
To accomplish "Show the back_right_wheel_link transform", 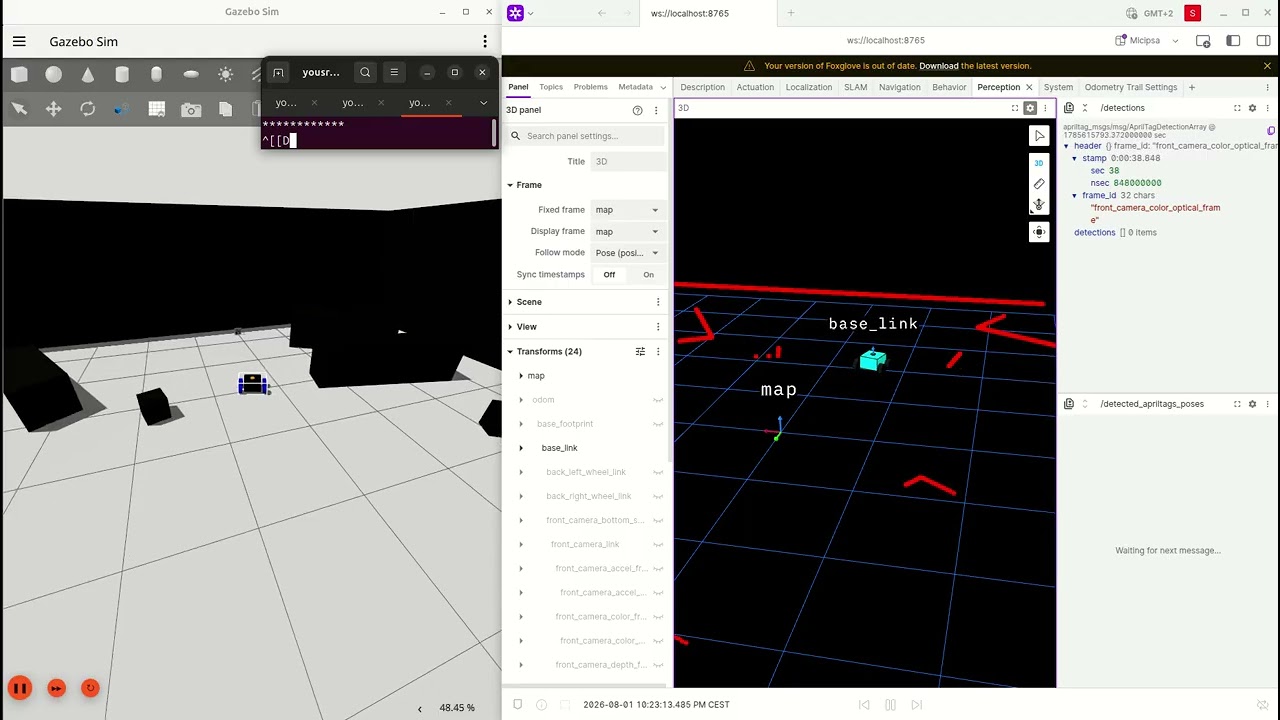I will (658, 496).
